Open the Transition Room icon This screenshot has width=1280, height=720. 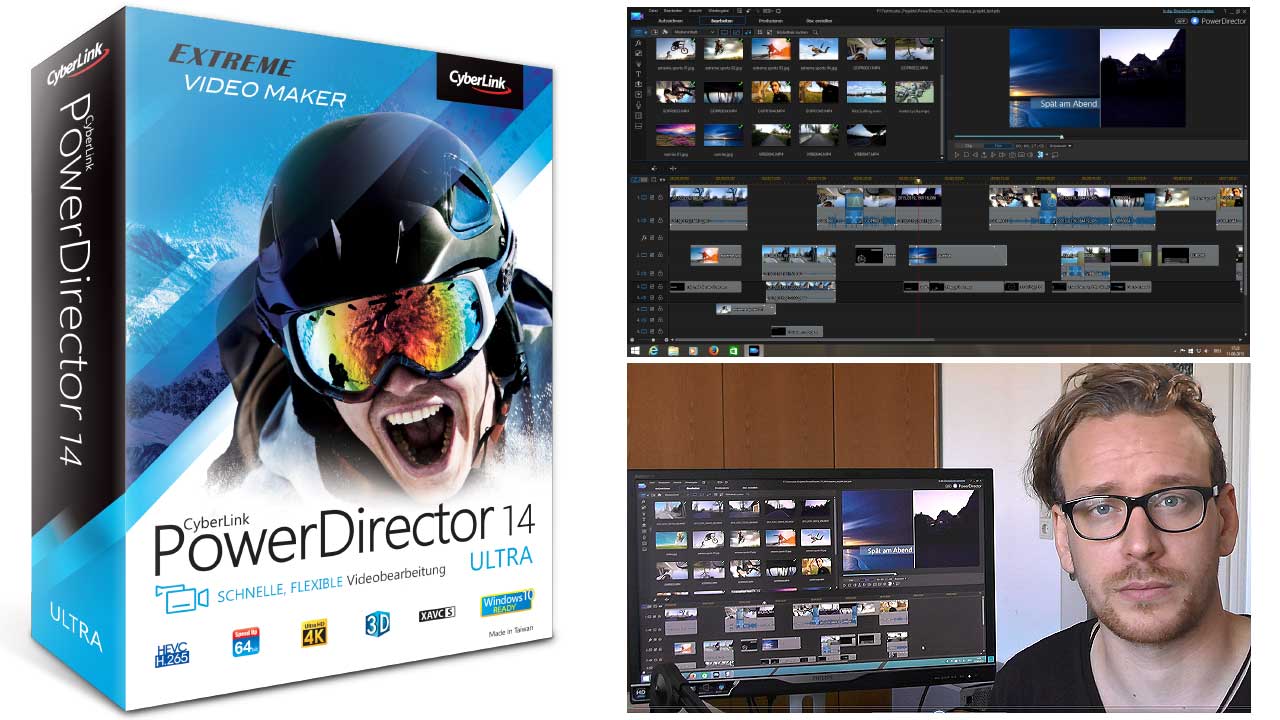pos(638,84)
